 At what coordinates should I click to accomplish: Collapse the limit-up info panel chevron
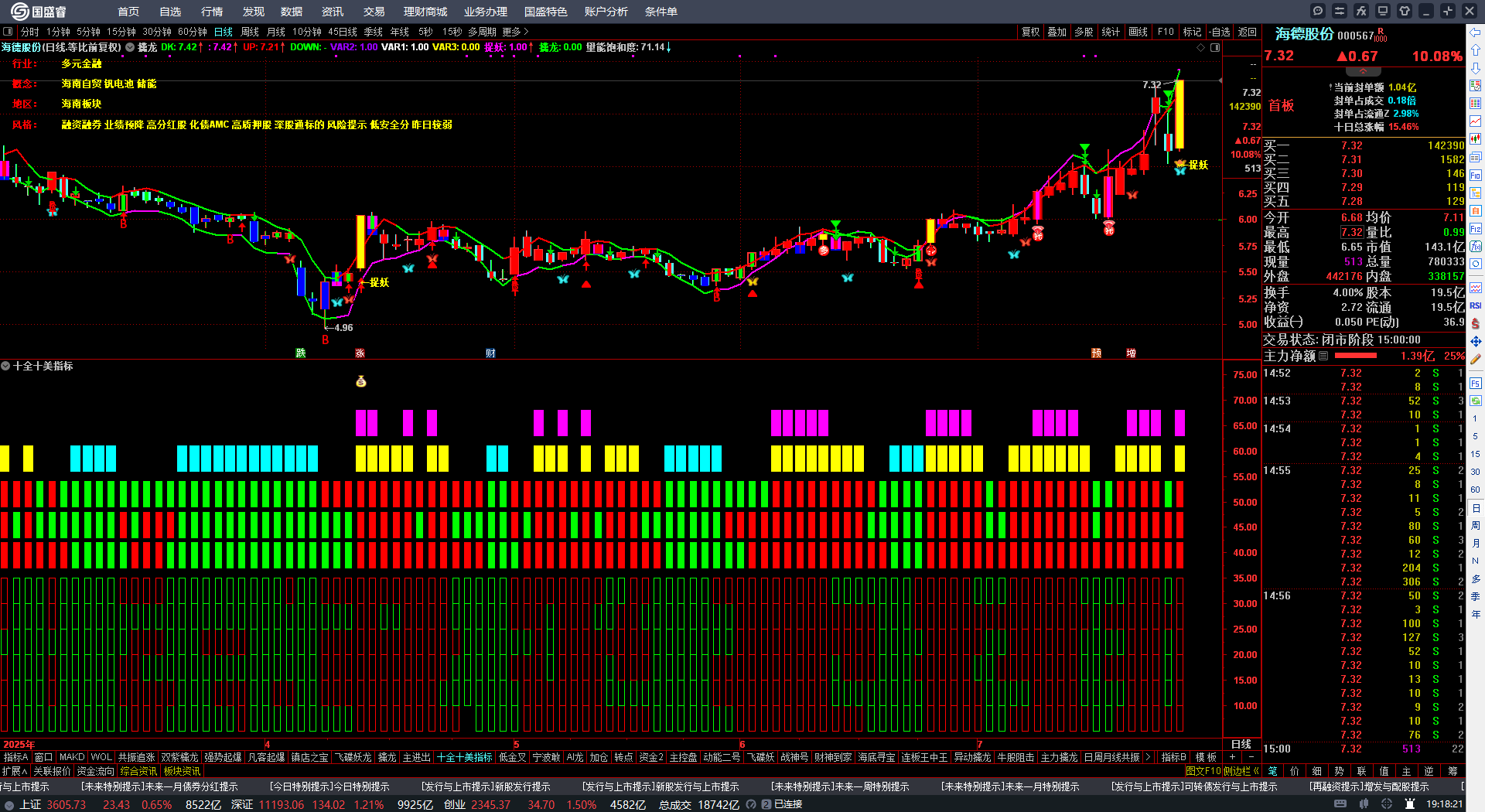tap(1364, 71)
